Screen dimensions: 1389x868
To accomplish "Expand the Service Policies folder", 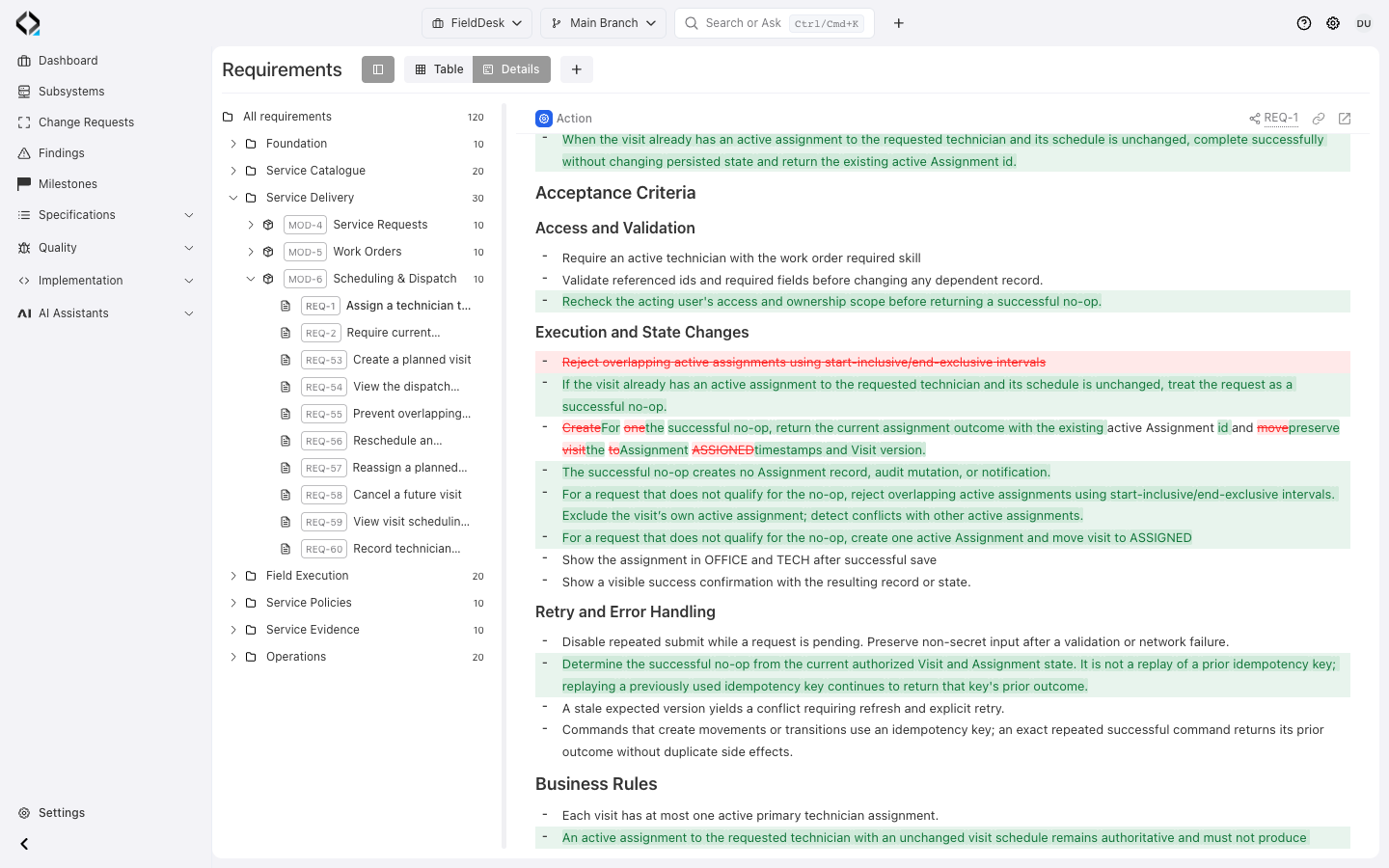I will 233,603.
